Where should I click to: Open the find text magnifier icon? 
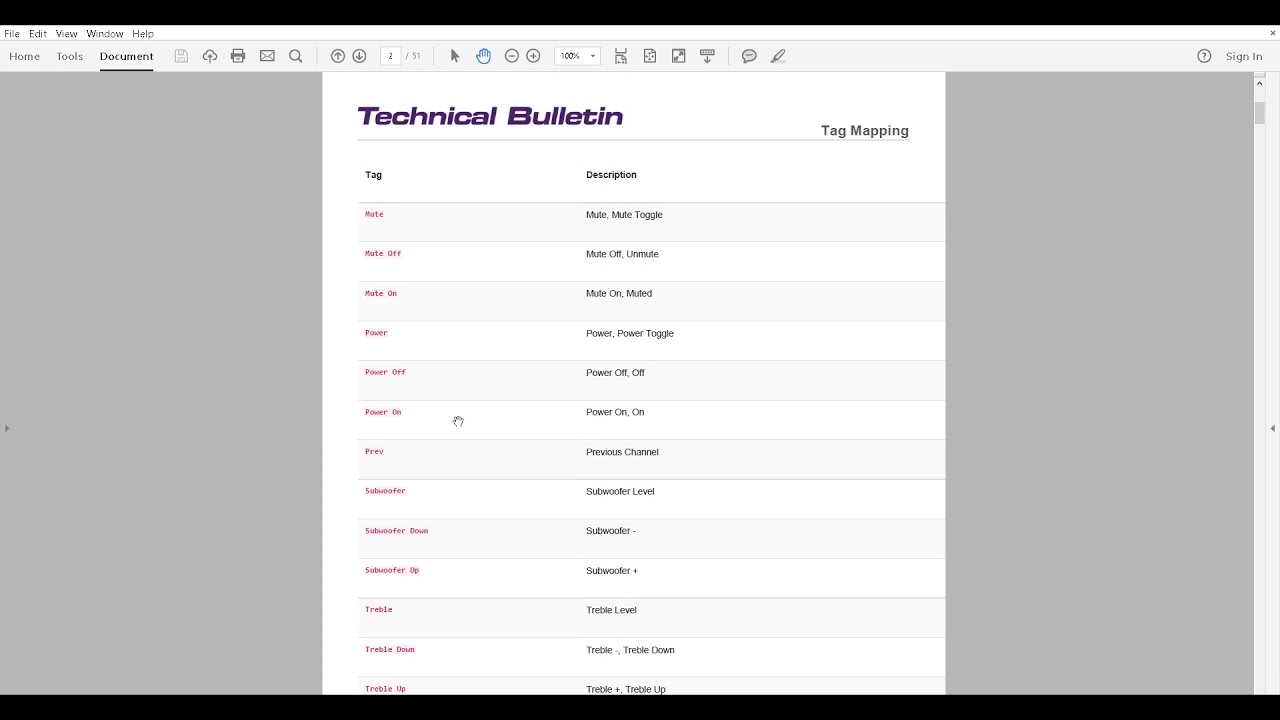tap(296, 56)
